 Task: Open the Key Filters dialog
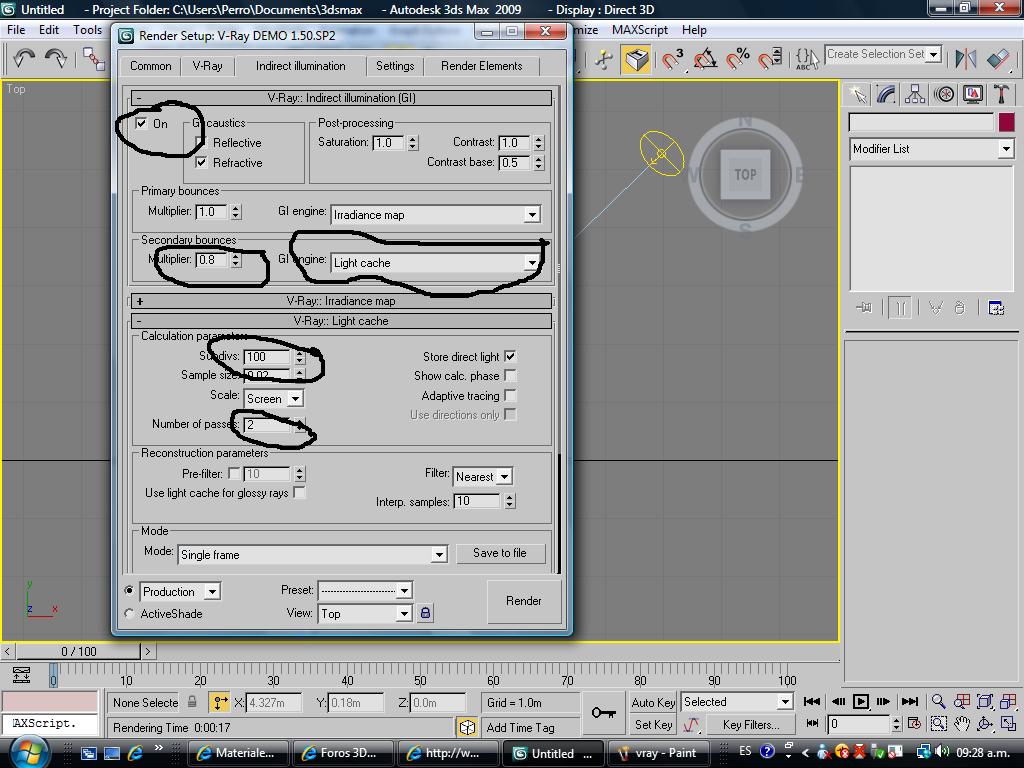[x=751, y=725]
